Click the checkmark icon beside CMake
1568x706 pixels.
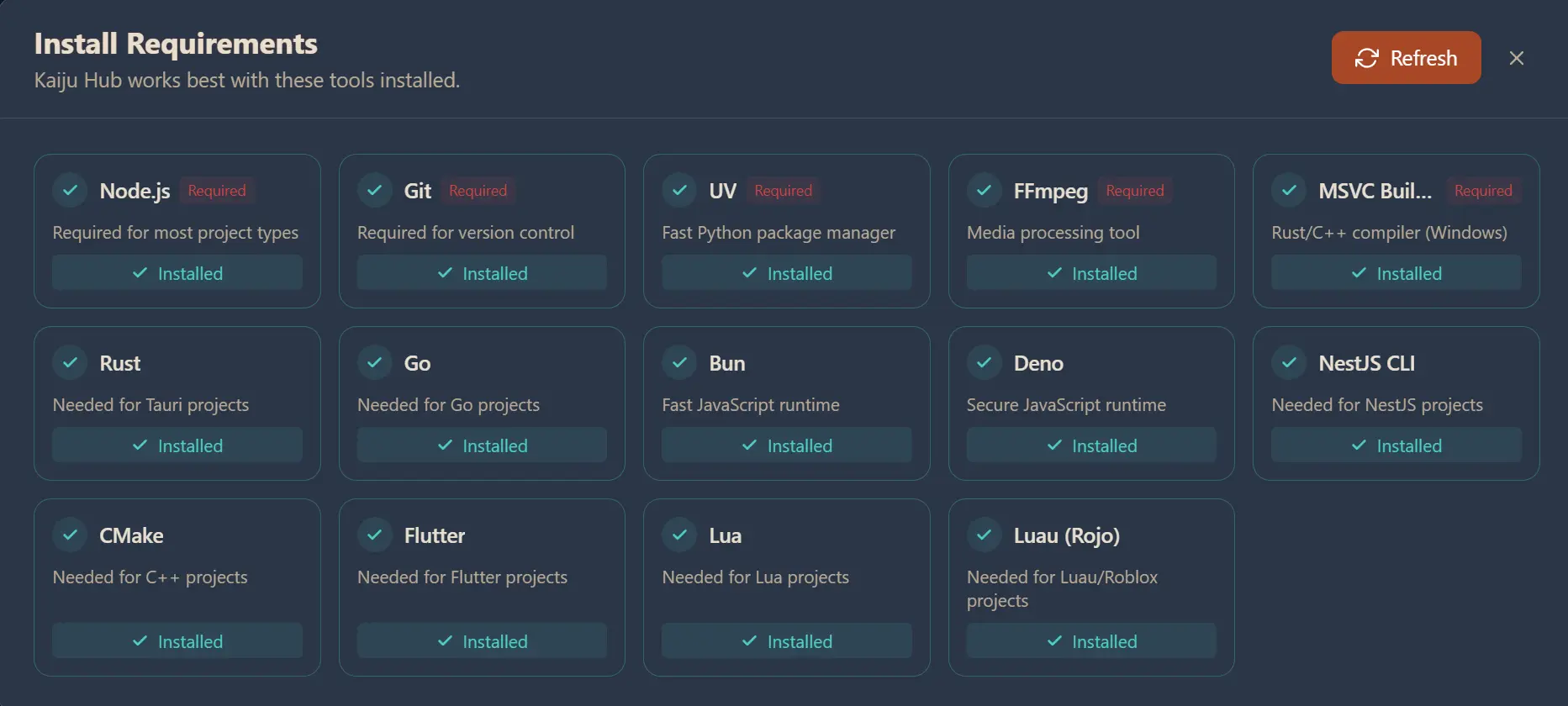71,535
